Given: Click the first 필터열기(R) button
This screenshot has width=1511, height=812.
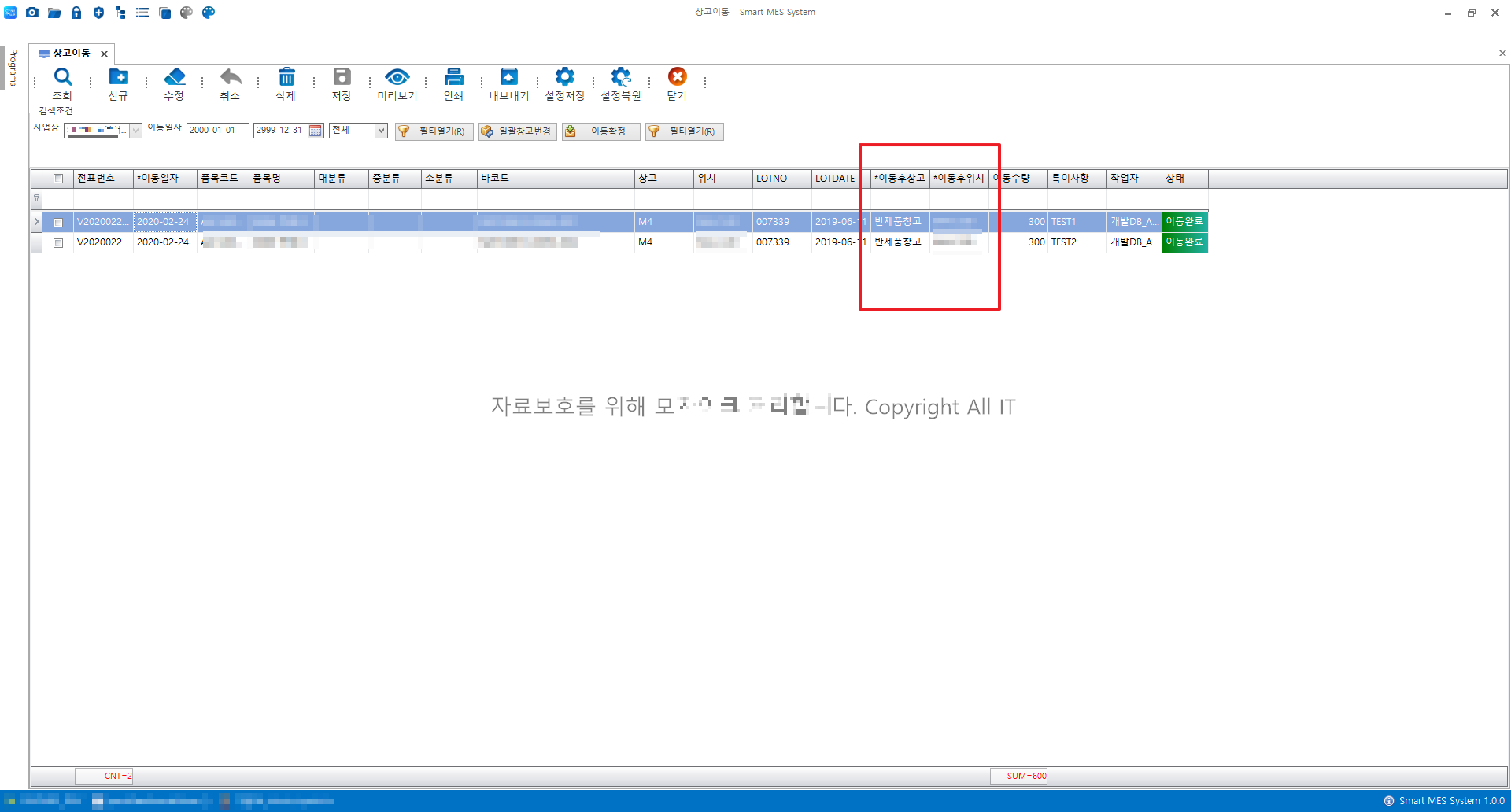Looking at the screenshot, I should [434, 131].
